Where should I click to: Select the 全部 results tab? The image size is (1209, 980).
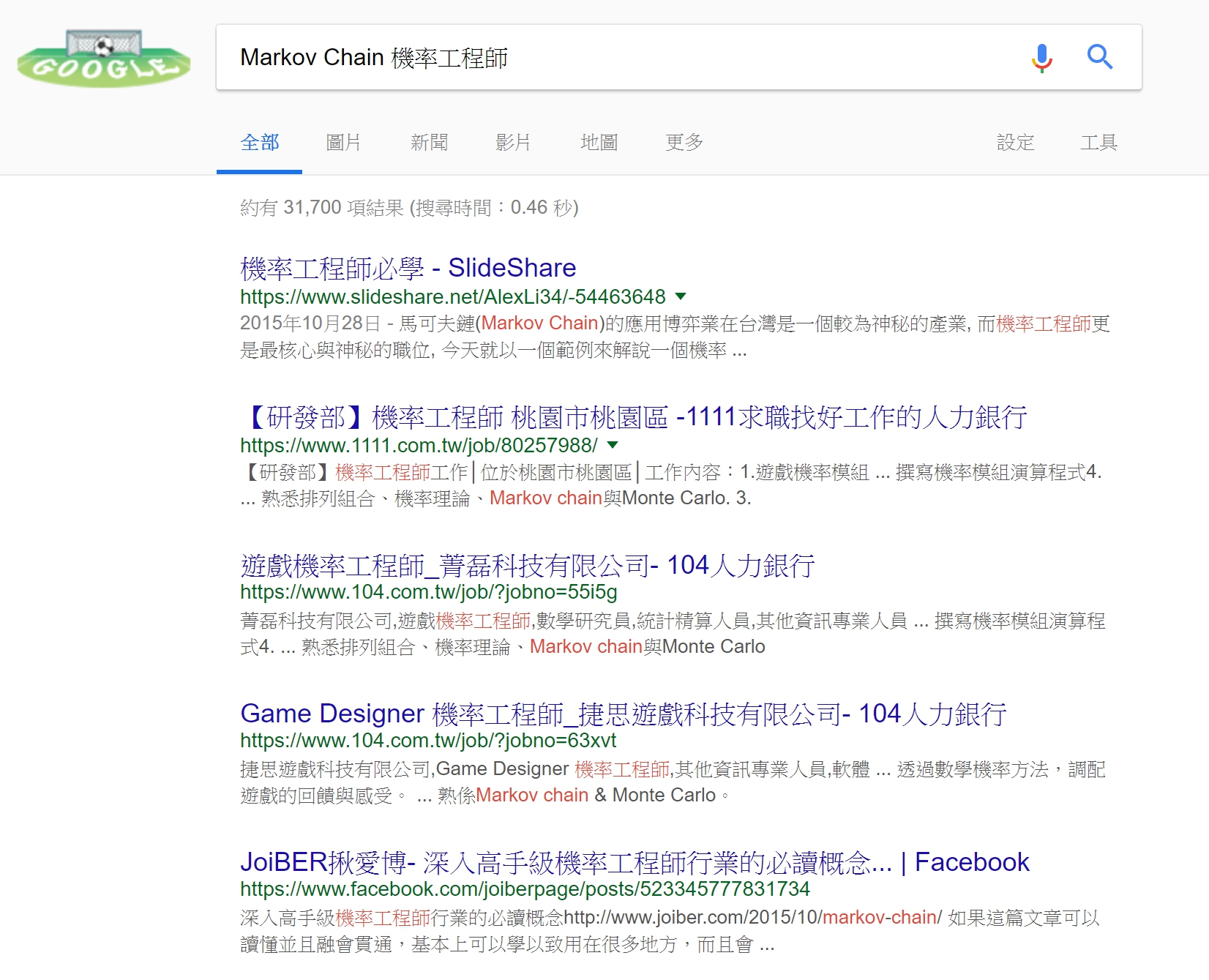(260, 142)
